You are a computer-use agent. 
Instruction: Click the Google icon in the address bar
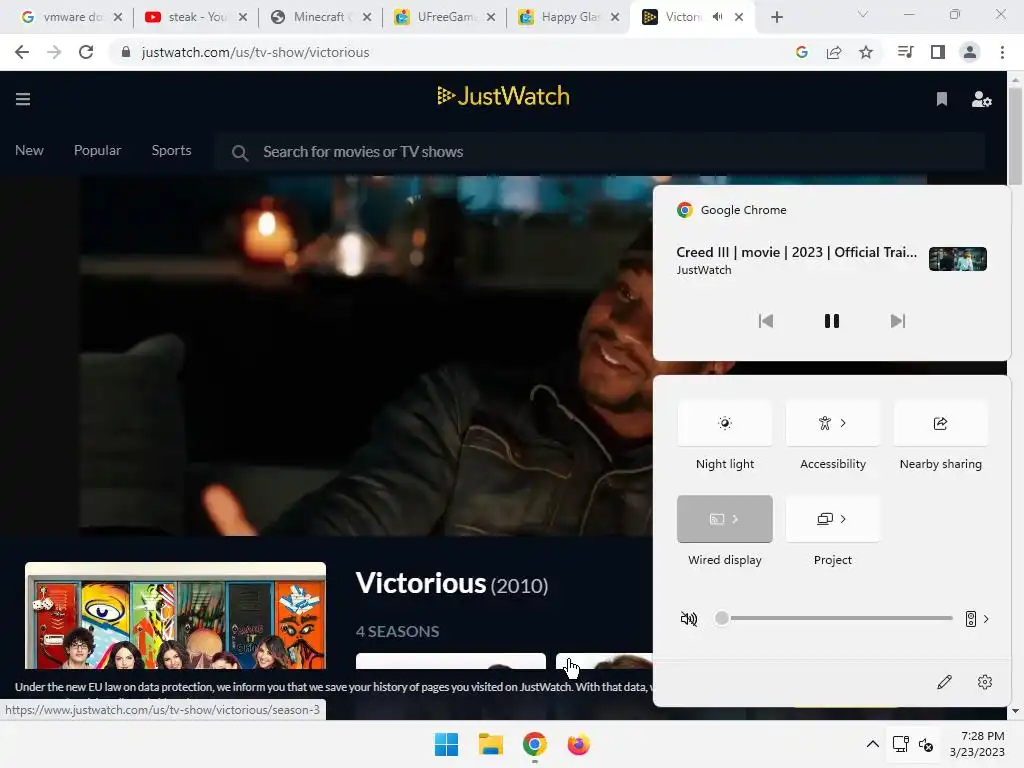pos(802,52)
